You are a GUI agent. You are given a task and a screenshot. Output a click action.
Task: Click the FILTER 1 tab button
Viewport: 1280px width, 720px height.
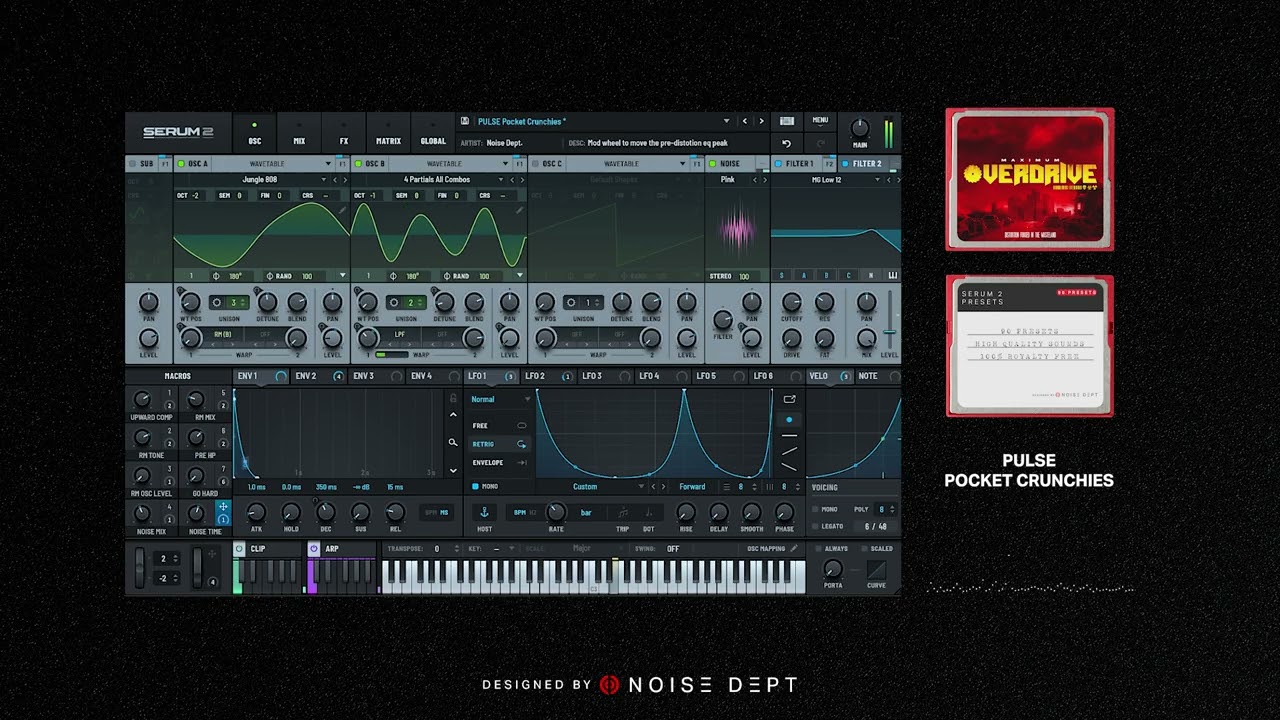click(x=799, y=163)
